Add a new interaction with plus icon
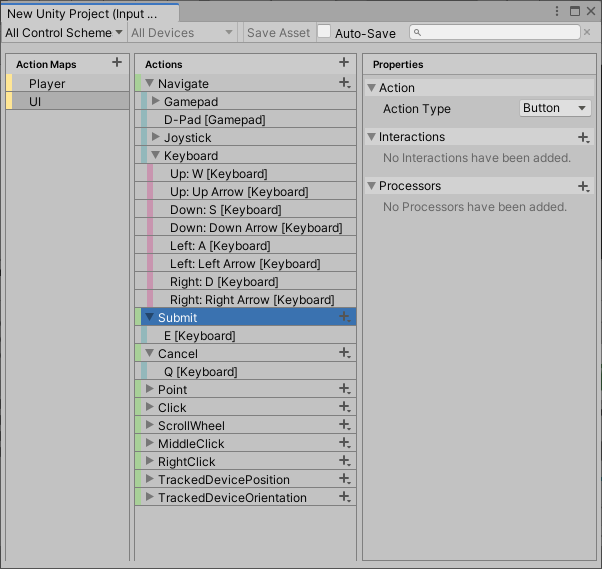Screen dimensions: 602x569 [x=584, y=137]
